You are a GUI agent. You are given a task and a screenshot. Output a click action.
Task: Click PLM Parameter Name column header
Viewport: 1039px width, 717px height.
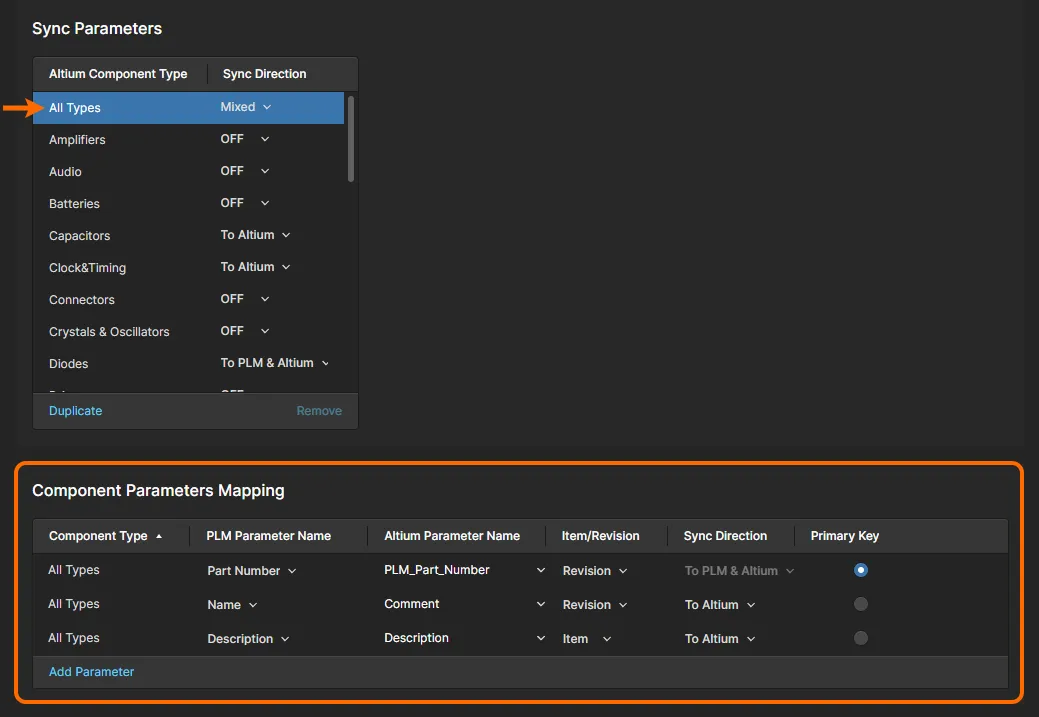268,536
